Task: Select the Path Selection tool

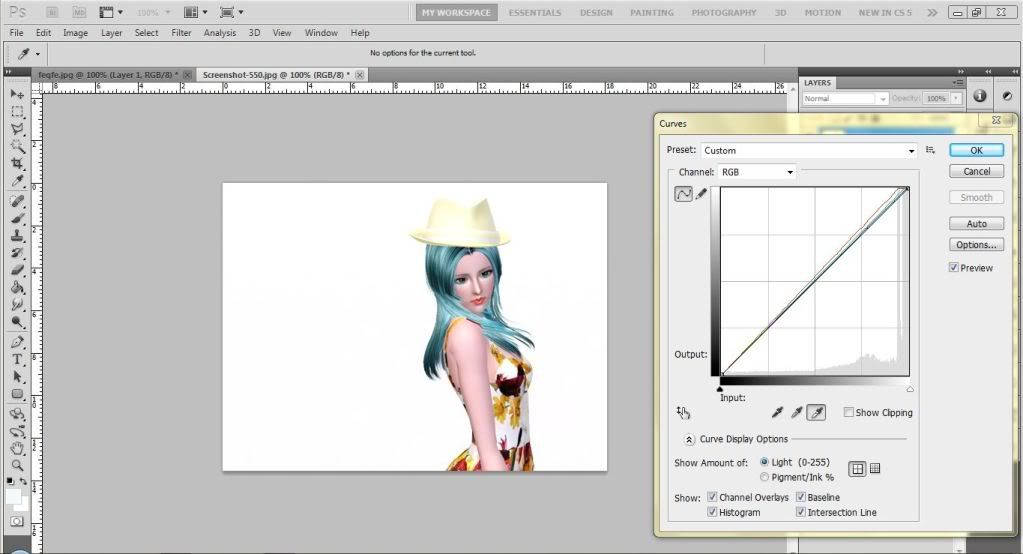Action: coord(17,377)
